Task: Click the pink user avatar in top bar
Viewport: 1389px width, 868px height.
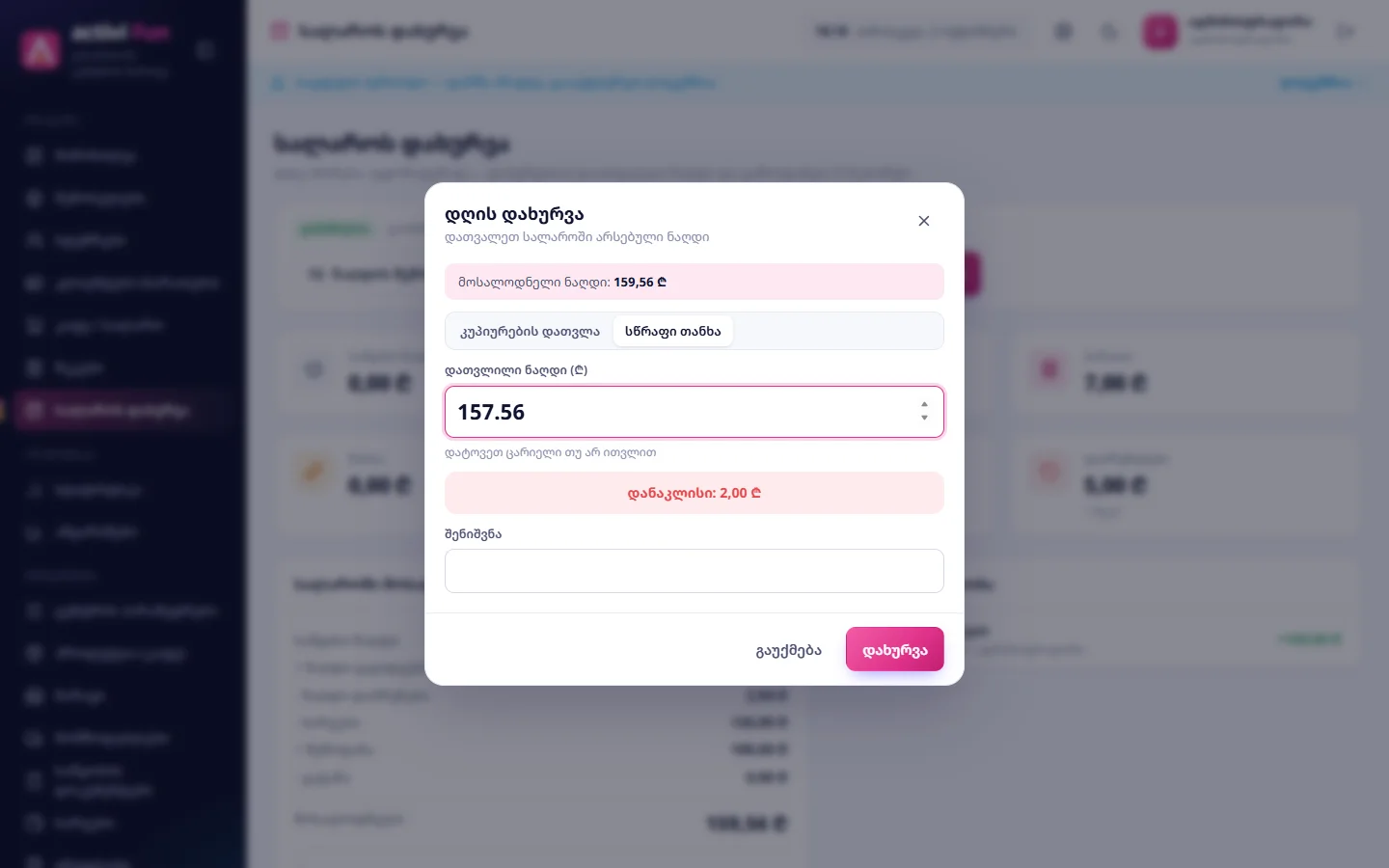Action: pyautogui.click(x=1160, y=32)
